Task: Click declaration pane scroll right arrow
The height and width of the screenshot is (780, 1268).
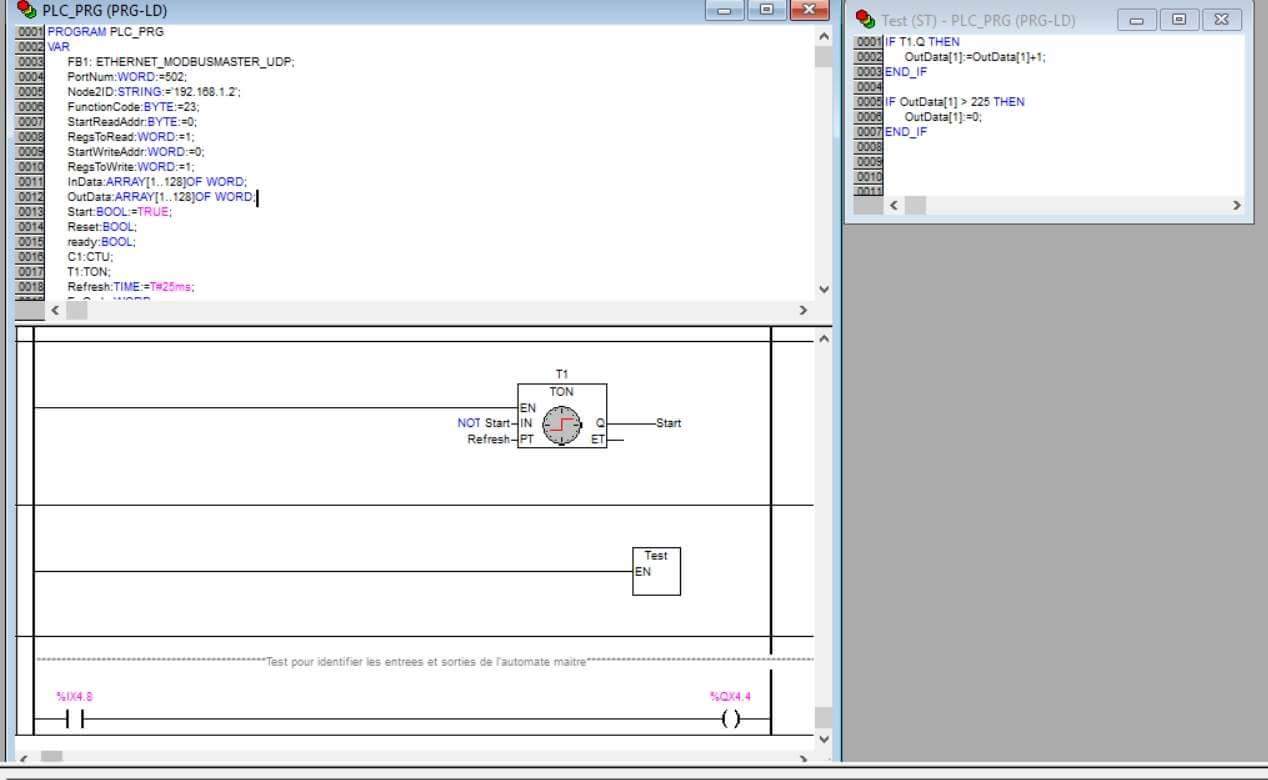Action: (803, 311)
